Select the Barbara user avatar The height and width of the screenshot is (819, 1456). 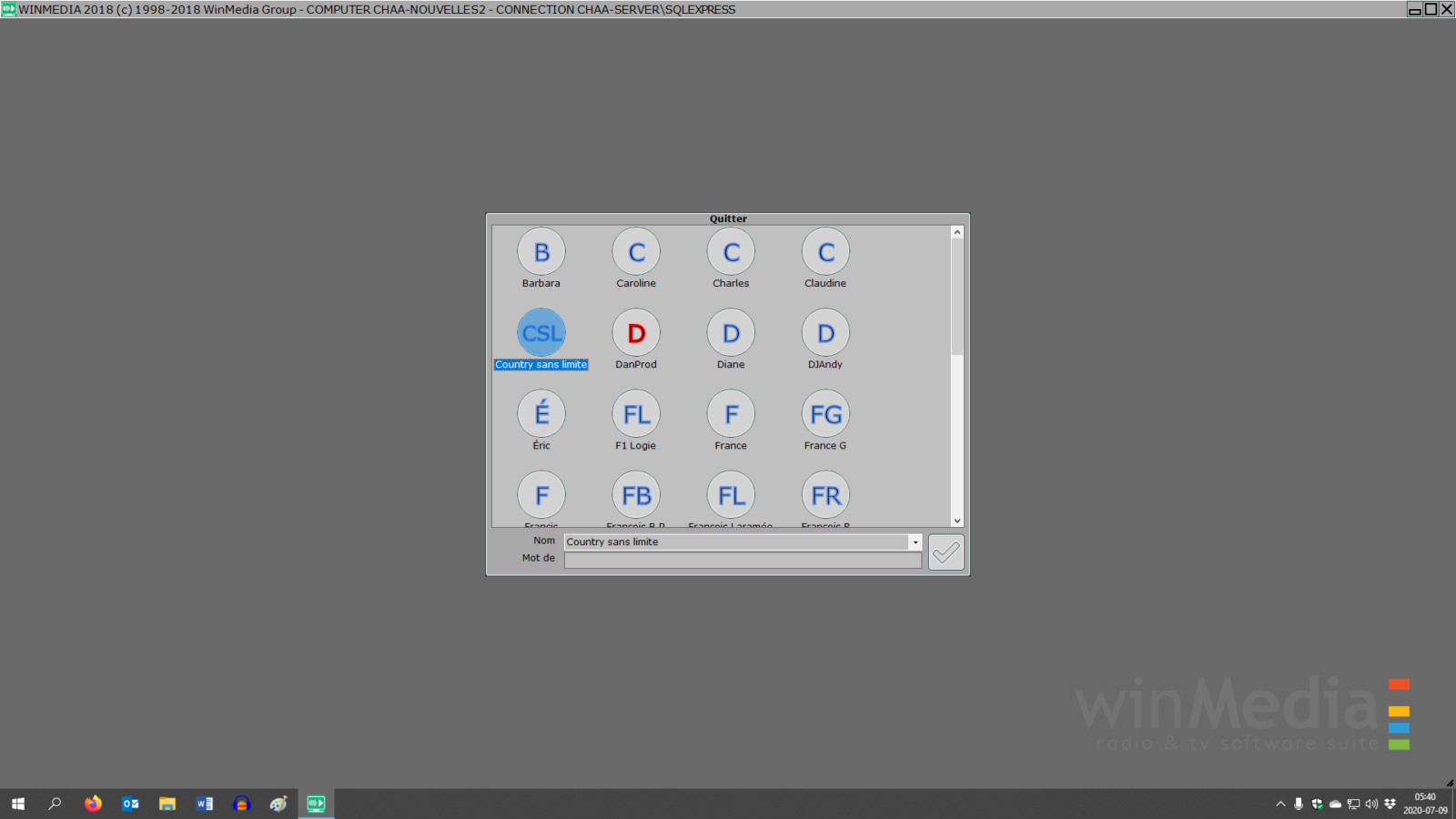coord(541,252)
